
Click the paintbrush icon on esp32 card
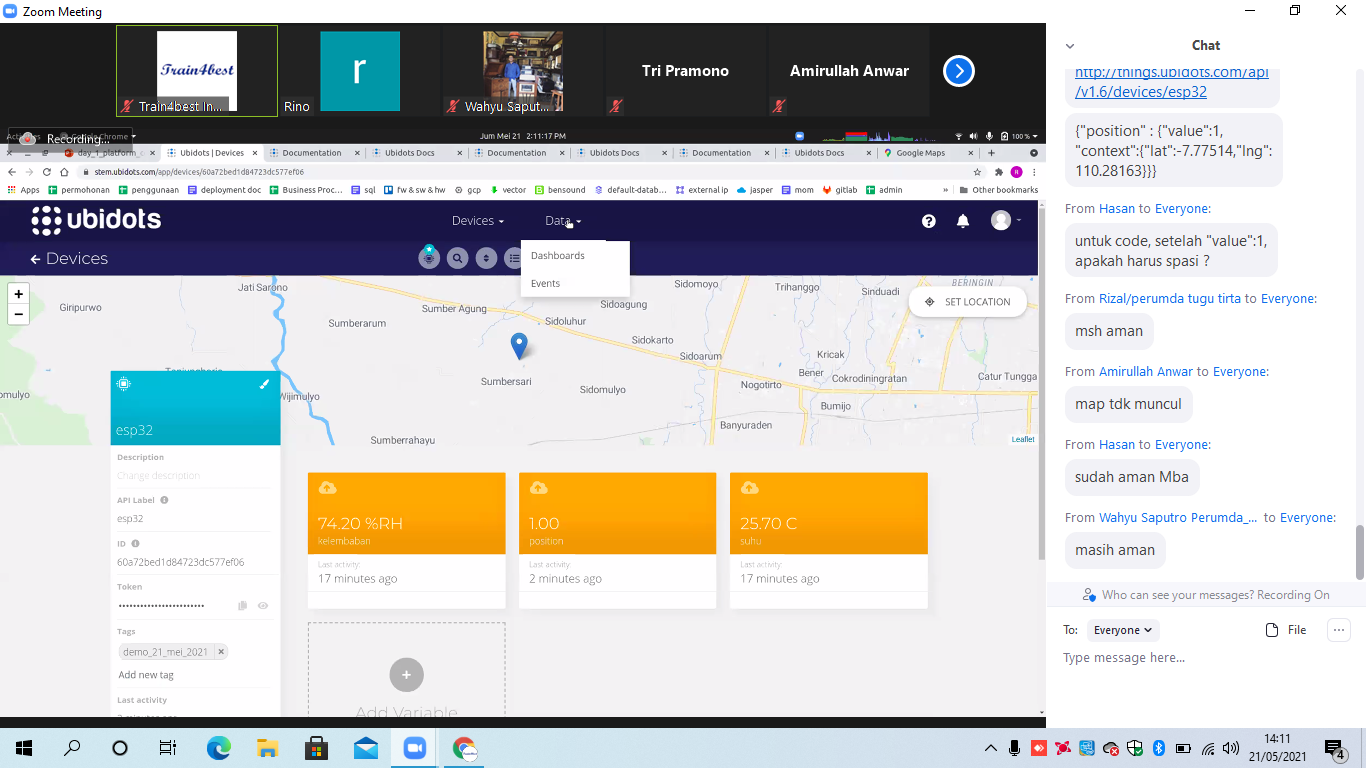click(x=264, y=384)
